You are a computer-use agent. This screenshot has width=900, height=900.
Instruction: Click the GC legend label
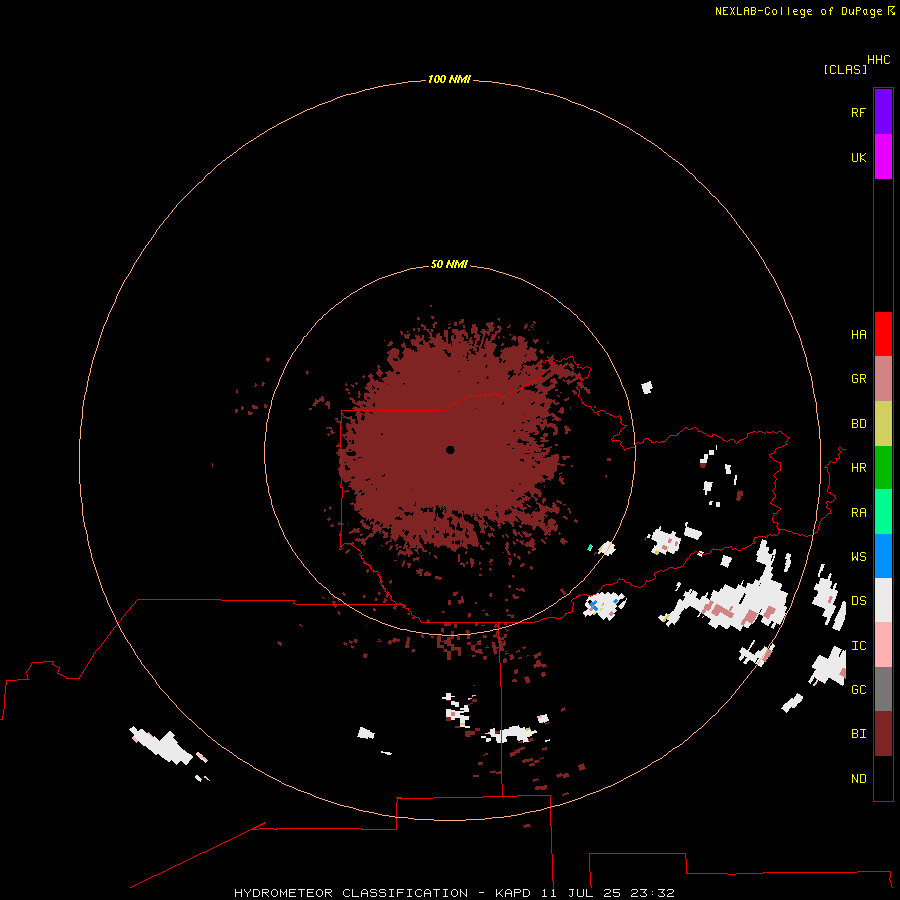coord(858,689)
